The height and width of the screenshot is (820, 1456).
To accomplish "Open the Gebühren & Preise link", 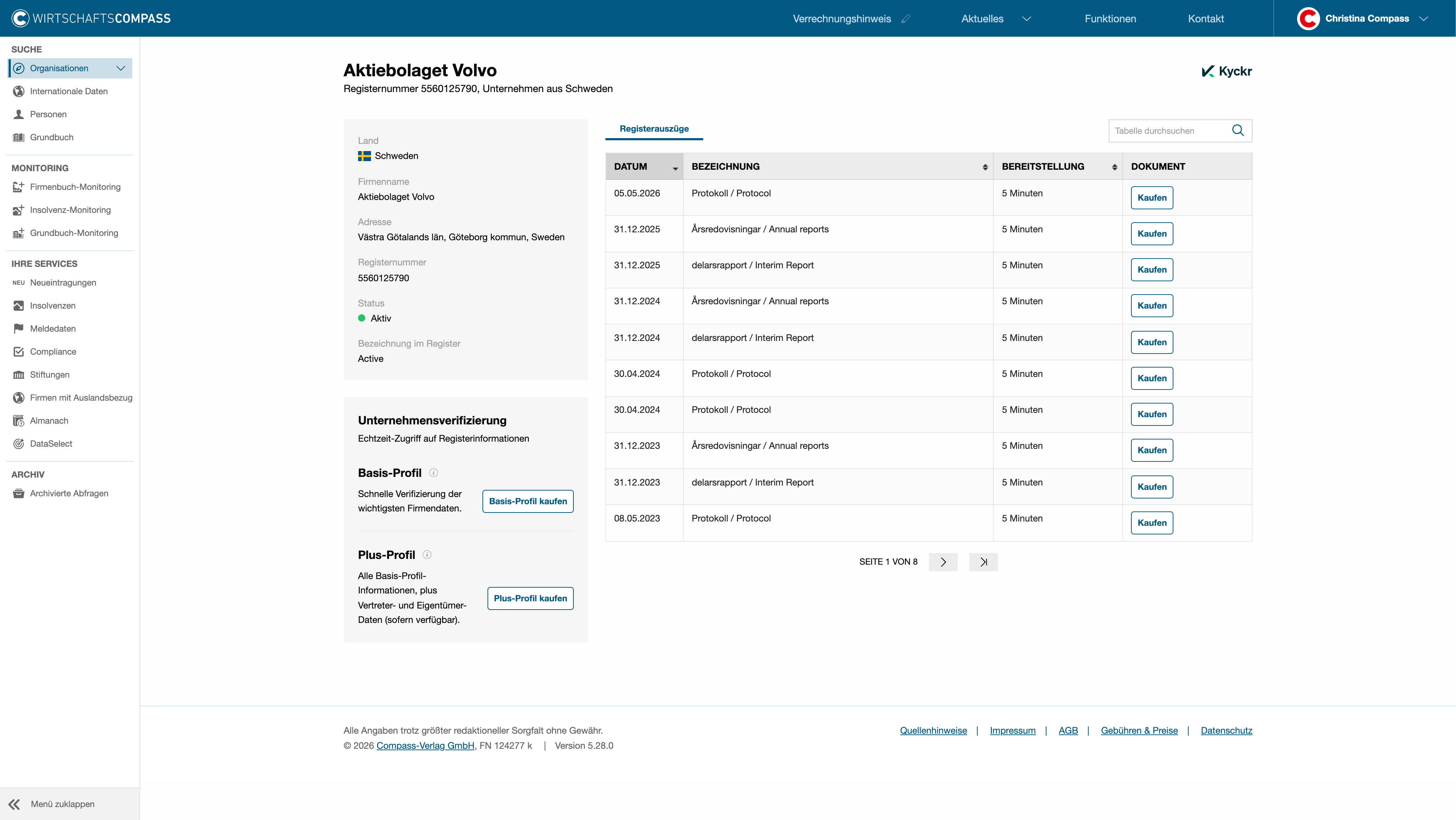I will point(1139,731).
